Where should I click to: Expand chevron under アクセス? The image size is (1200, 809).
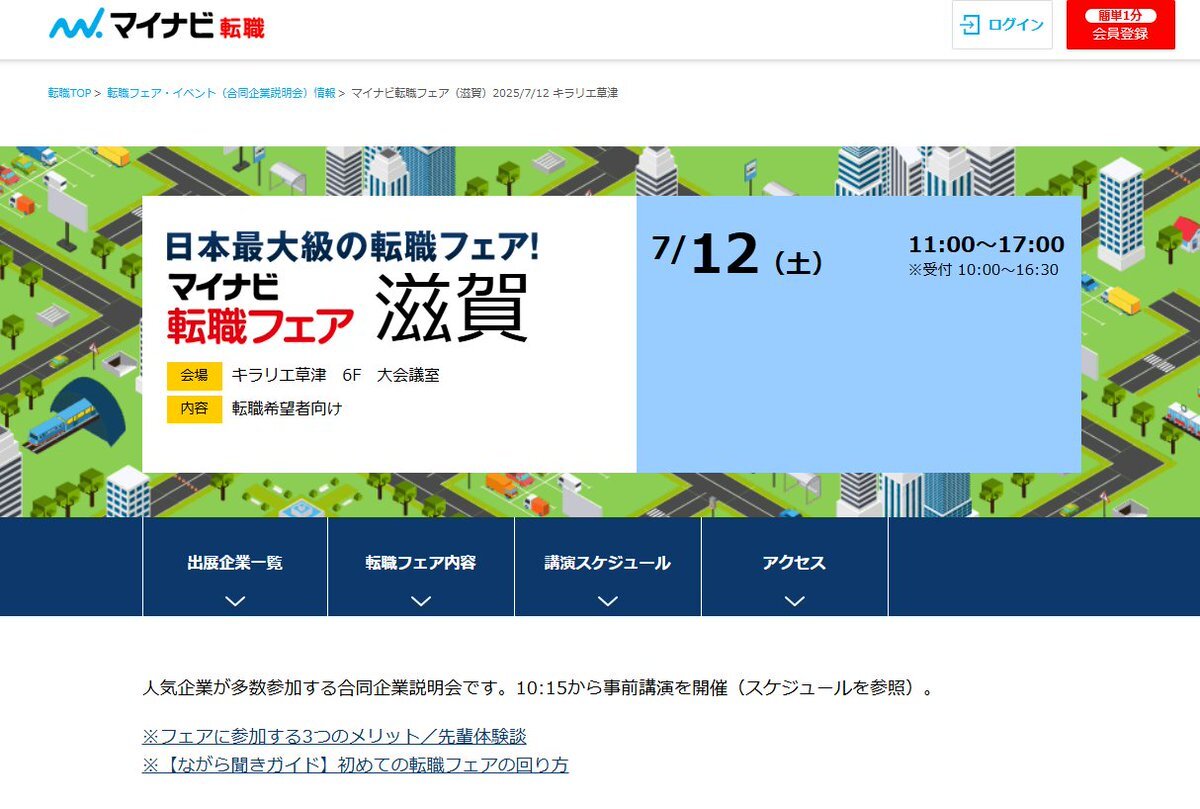coord(795,601)
